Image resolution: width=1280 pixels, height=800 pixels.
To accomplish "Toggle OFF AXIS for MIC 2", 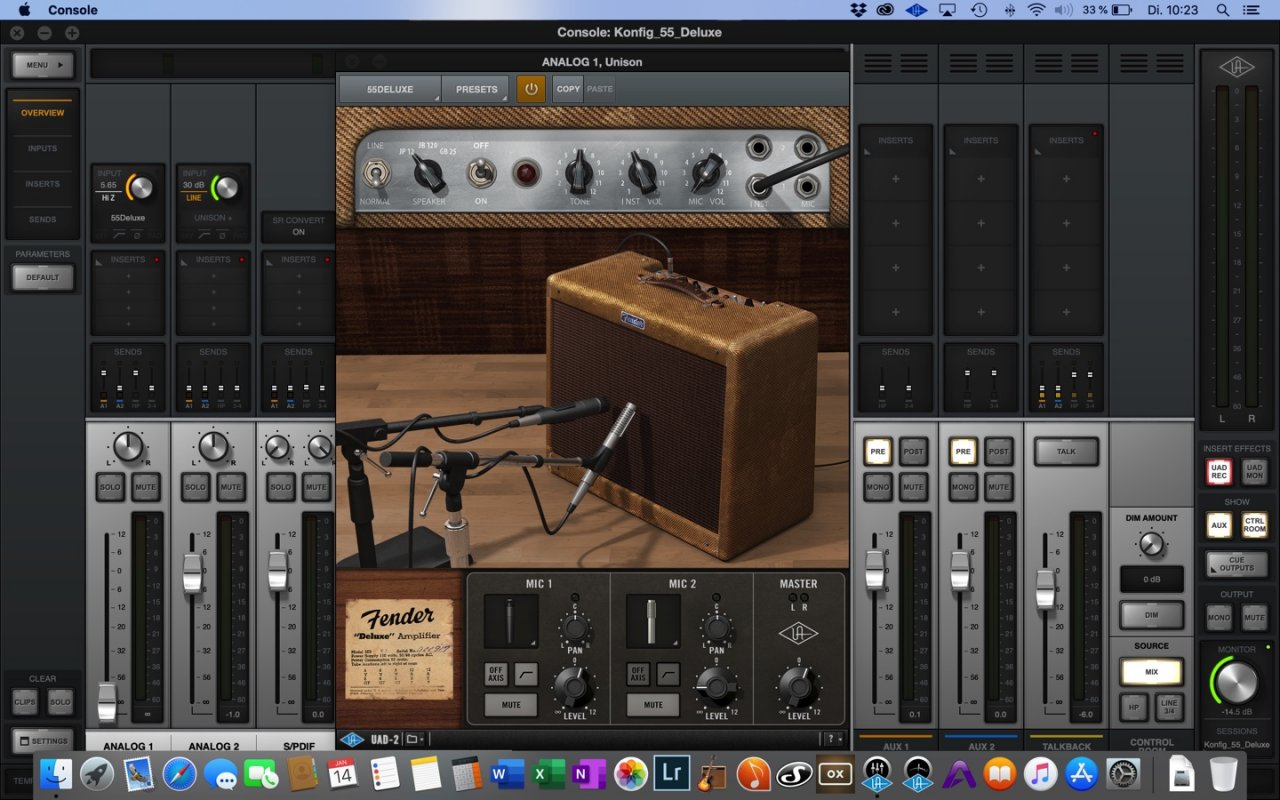I will (638, 672).
